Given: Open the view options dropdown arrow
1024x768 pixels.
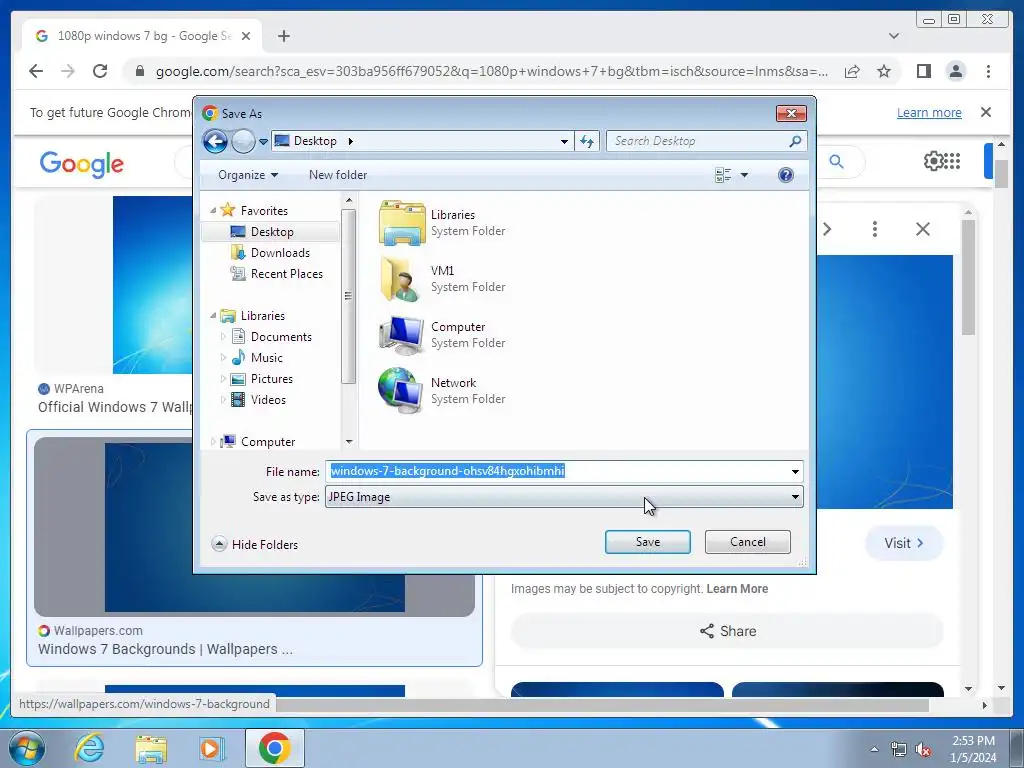Looking at the screenshot, I should [744, 175].
